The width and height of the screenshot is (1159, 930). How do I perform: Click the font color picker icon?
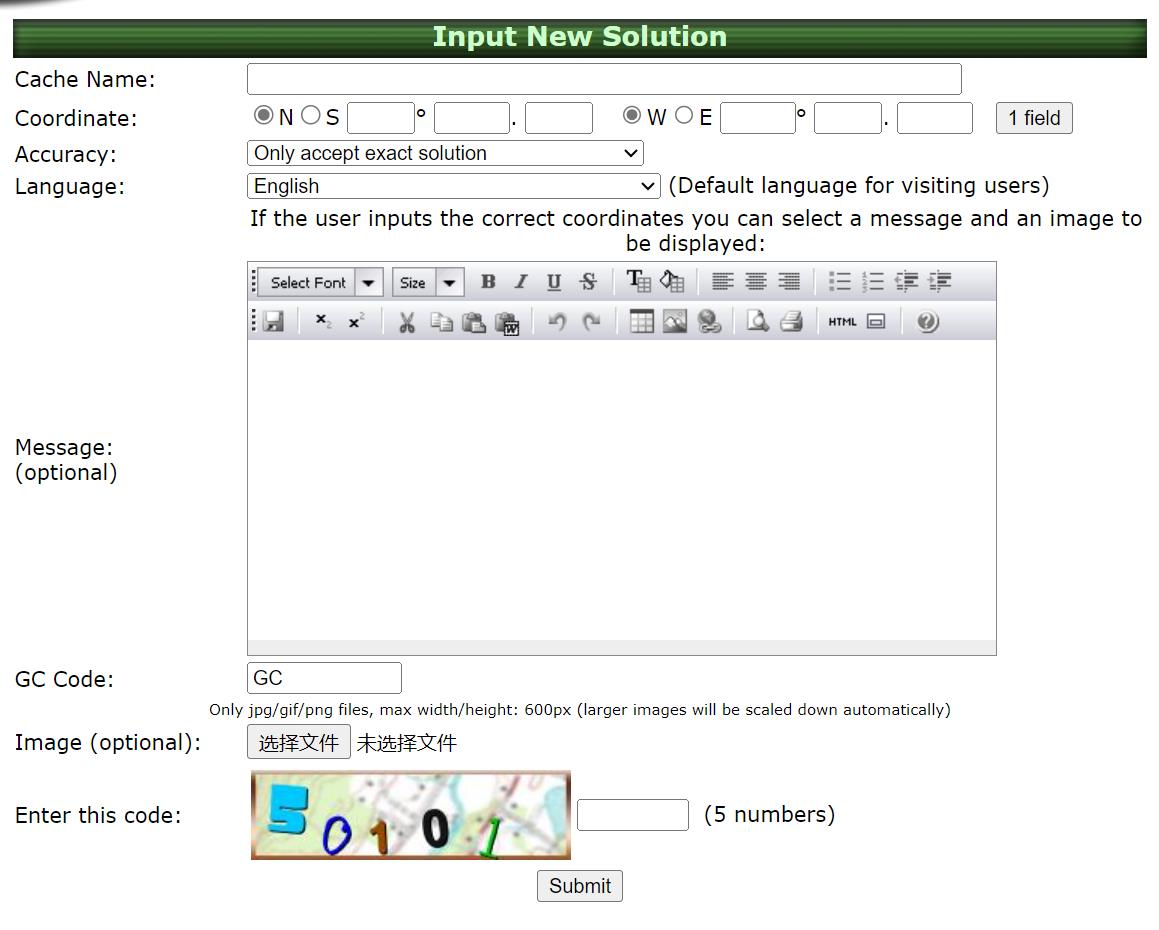click(638, 282)
